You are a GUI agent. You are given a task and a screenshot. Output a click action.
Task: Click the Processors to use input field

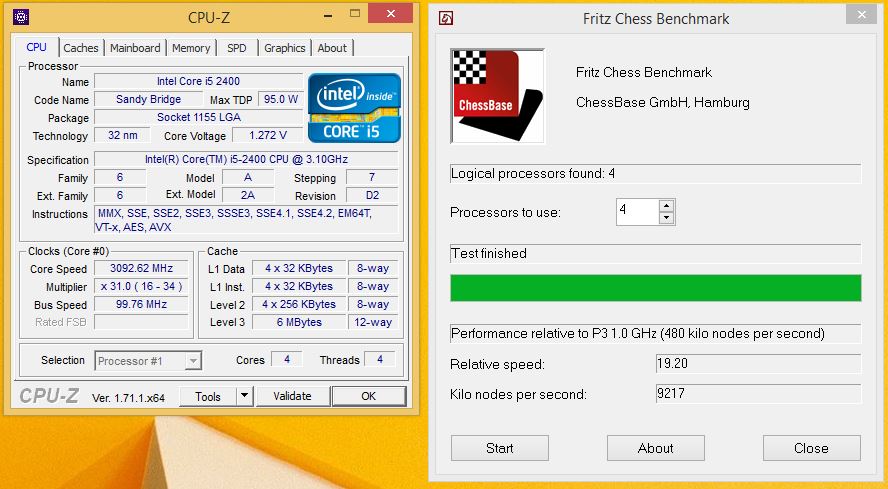(638, 212)
